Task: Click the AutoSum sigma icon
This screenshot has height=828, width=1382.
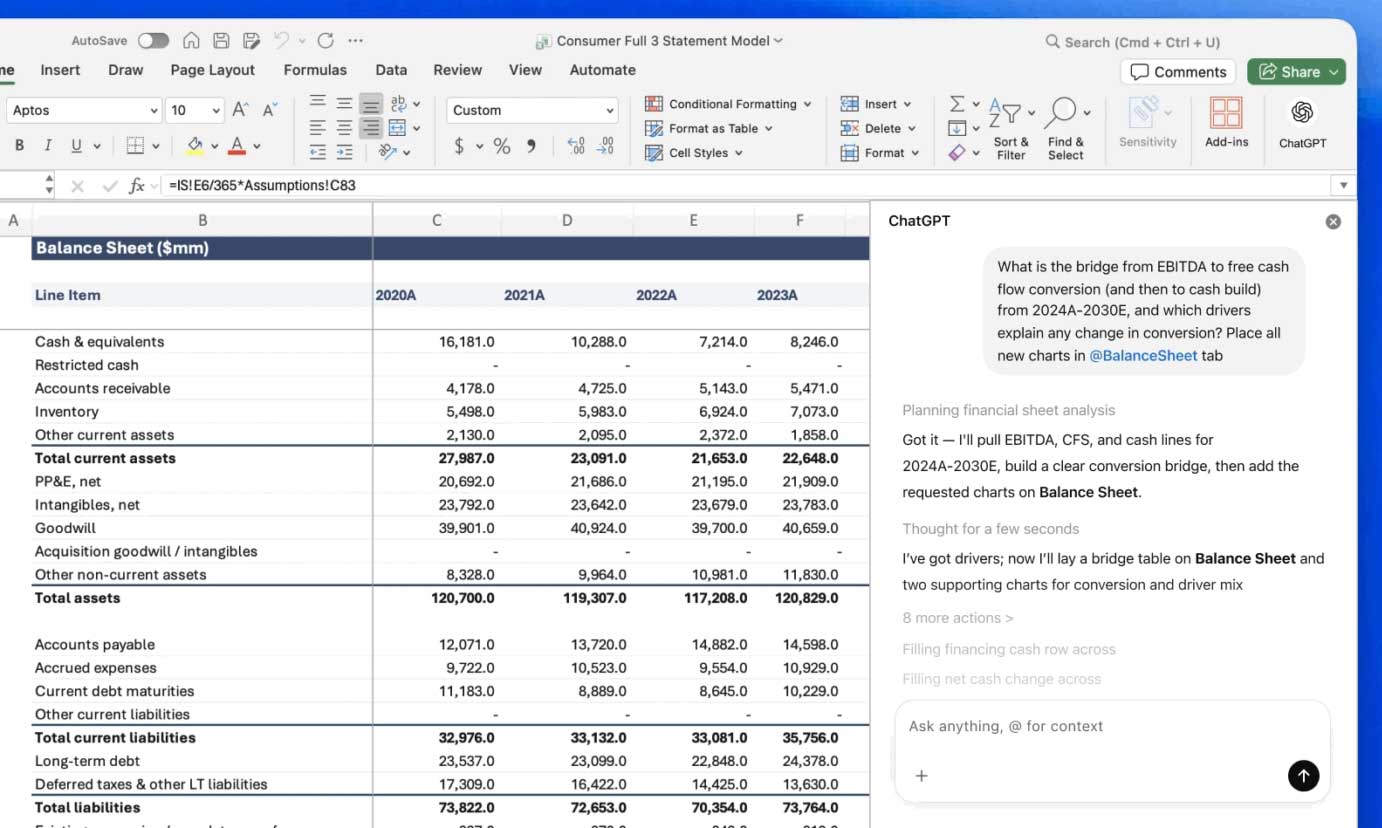Action: click(957, 104)
